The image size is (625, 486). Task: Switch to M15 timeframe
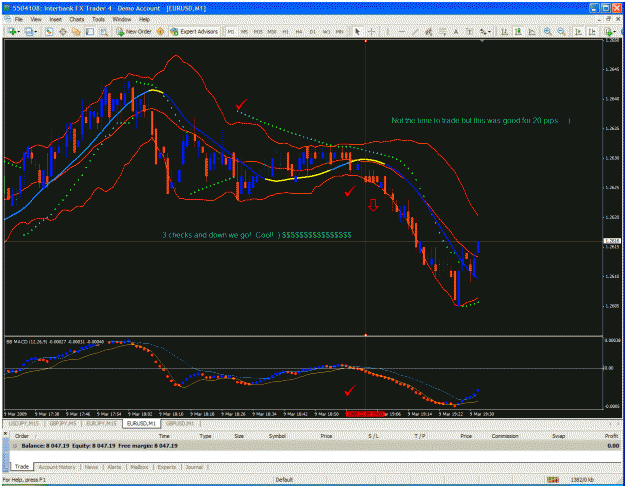(258, 31)
